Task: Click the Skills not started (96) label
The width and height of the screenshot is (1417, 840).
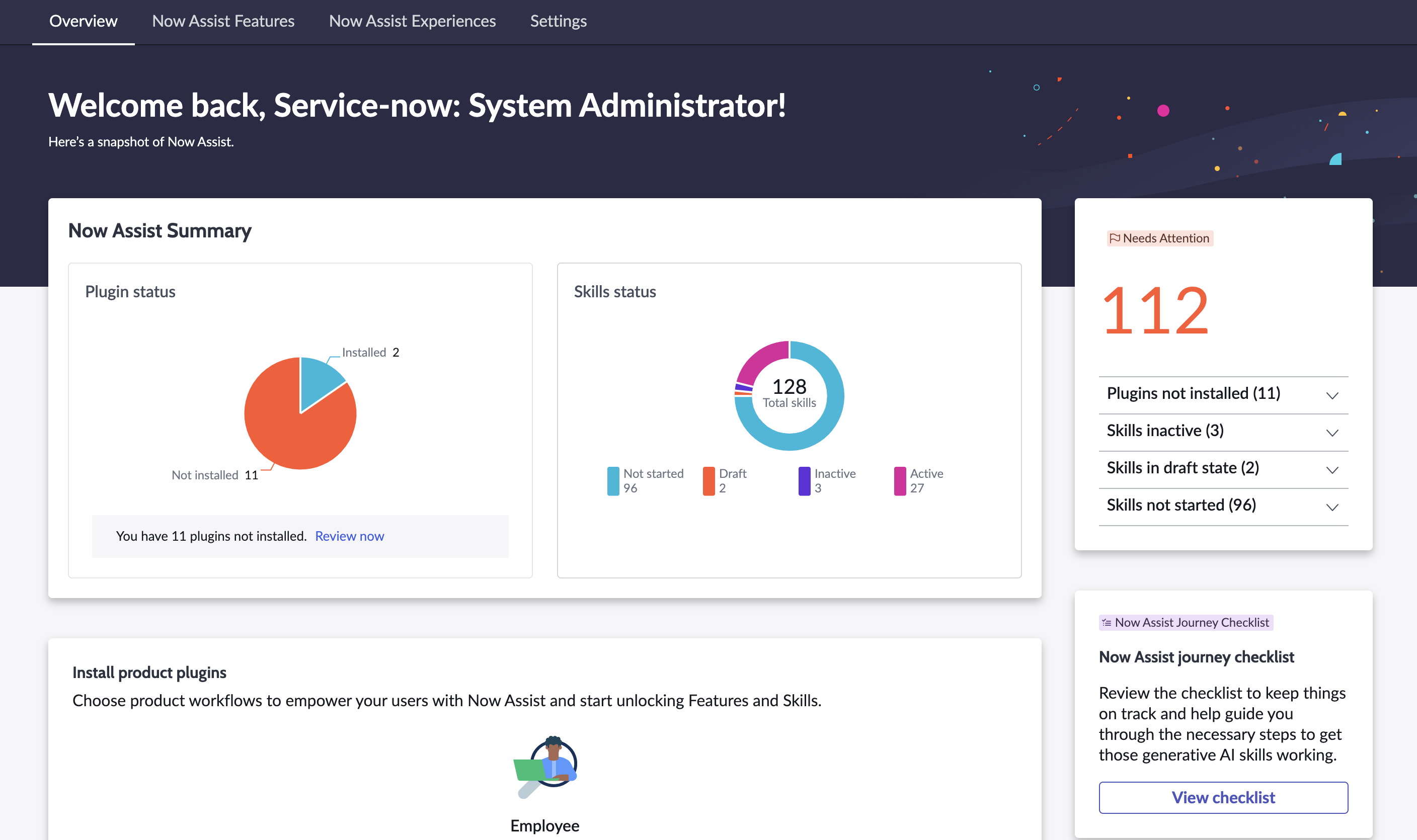Action: [1182, 505]
